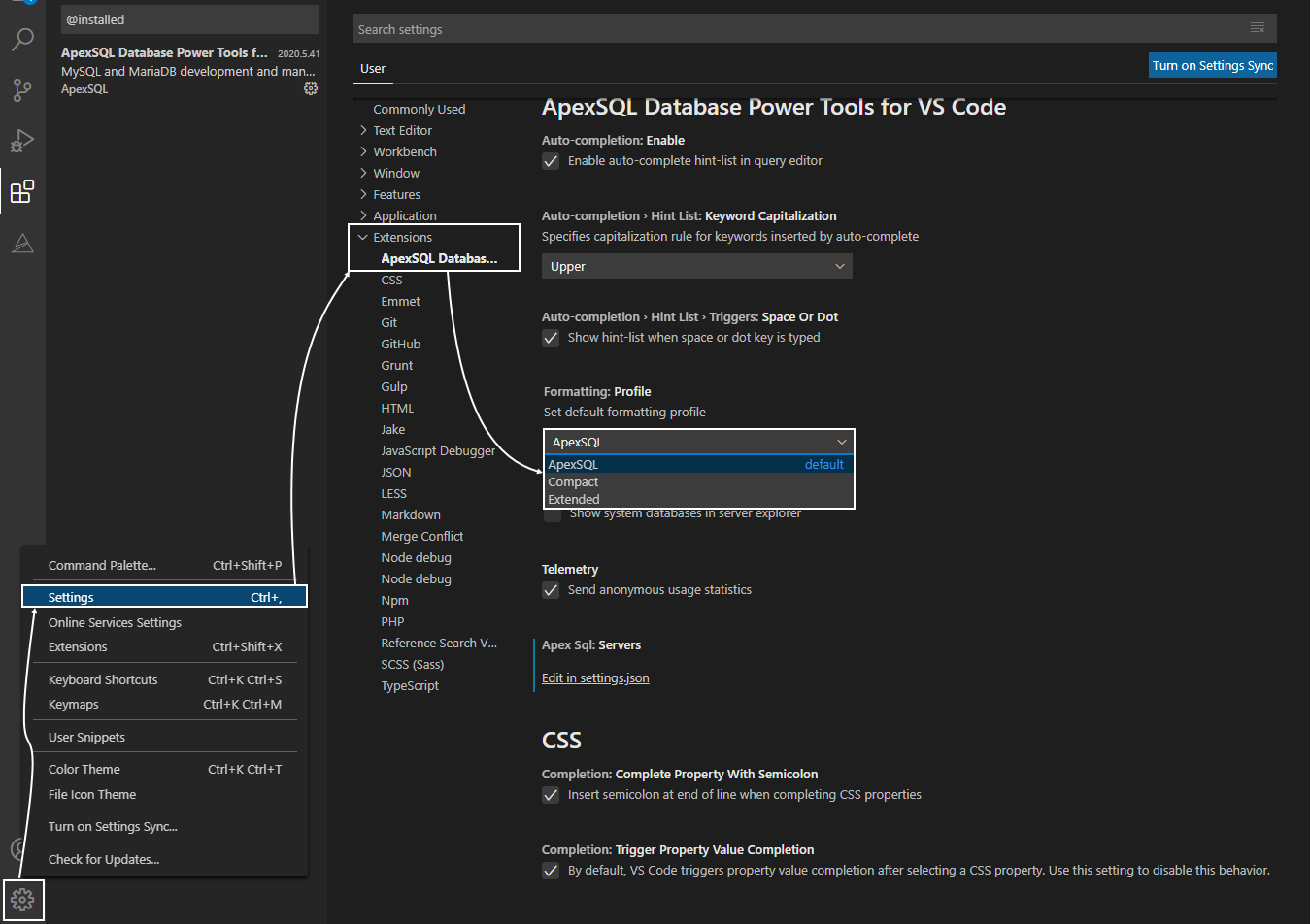Switch to the User settings tab
The image size is (1310, 924).
click(373, 69)
